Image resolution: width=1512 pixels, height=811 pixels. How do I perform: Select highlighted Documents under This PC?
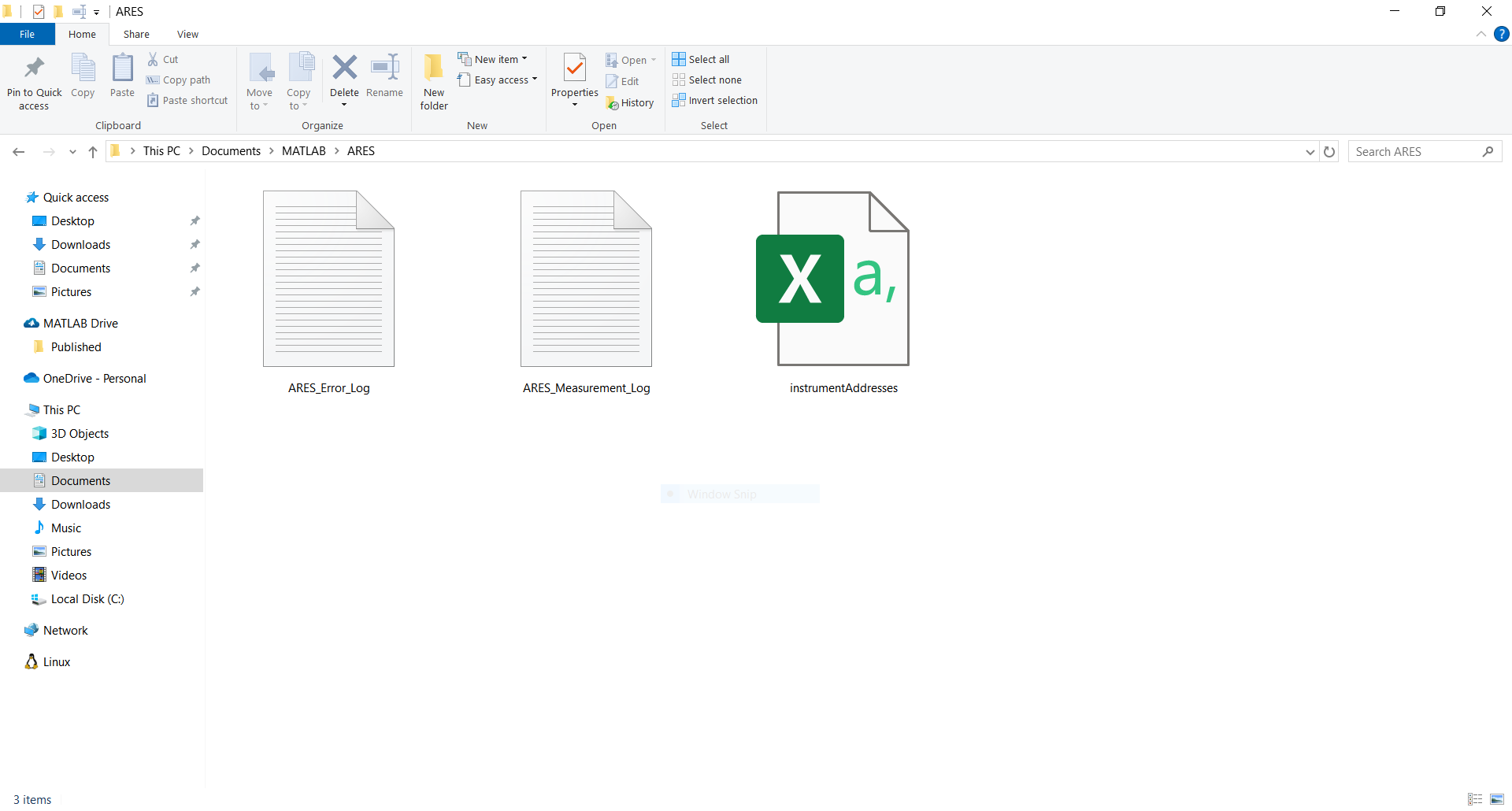pyautogui.click(x=102, y=480)
